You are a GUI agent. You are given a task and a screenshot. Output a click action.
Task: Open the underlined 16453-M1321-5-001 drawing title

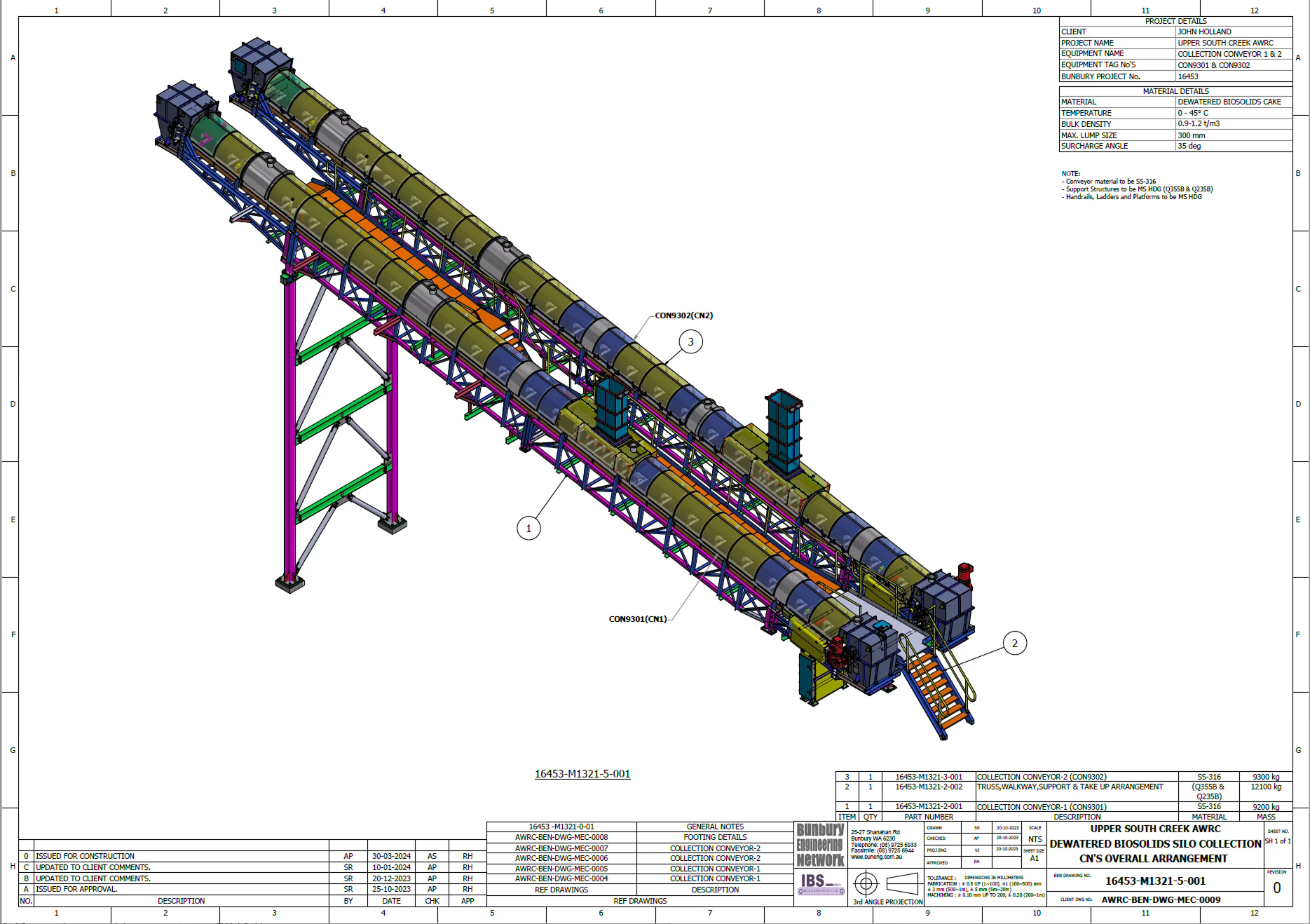point(582,774)
